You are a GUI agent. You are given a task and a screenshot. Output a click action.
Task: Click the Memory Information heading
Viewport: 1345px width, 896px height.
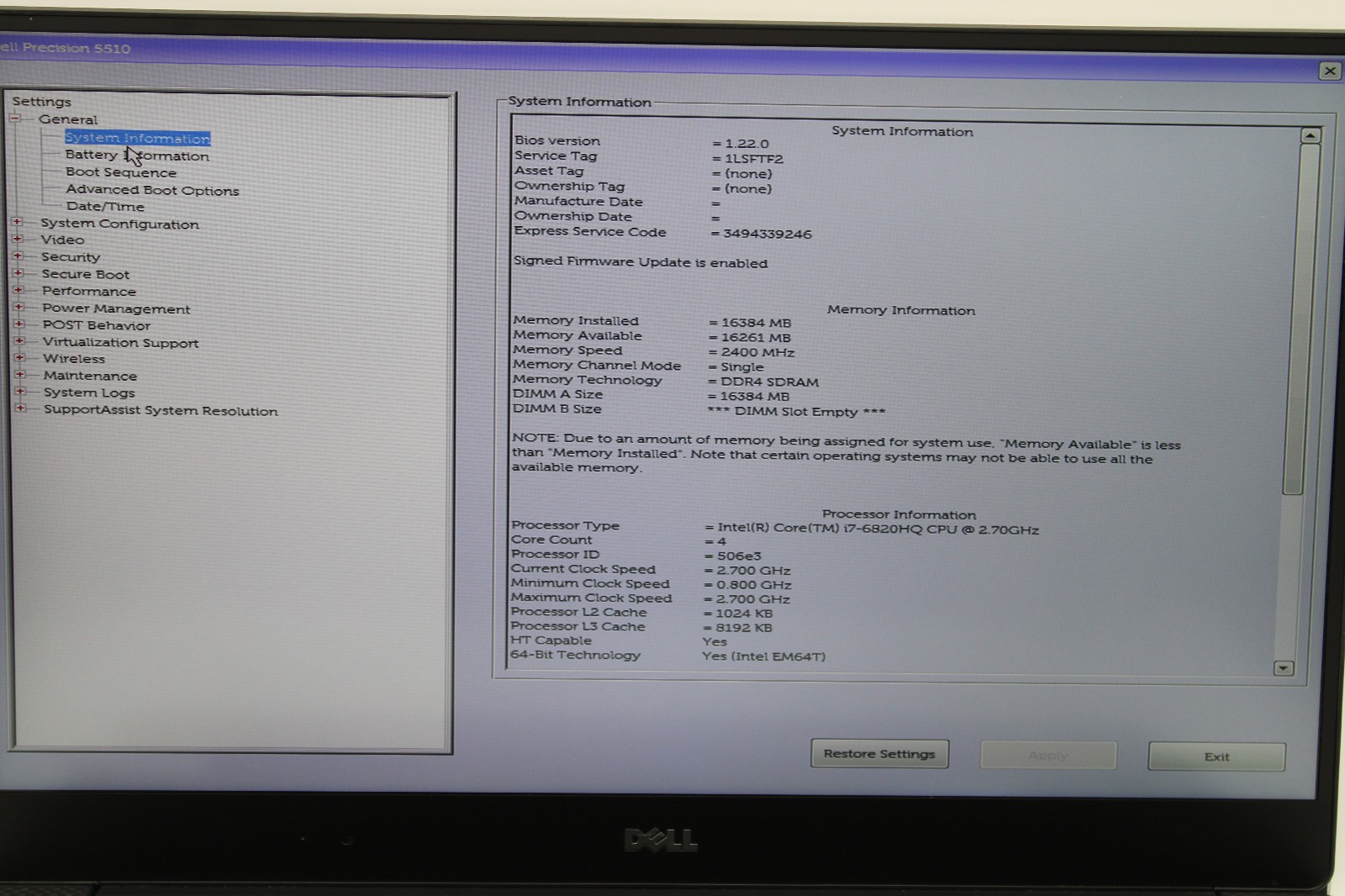[901, 310]
